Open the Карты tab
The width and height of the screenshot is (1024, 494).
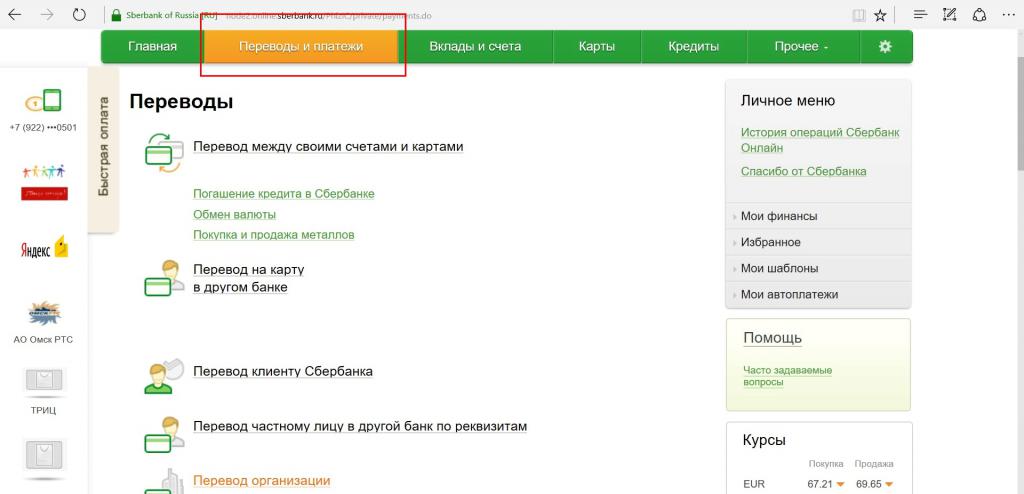pyautogui.click(x=597, y=46)
